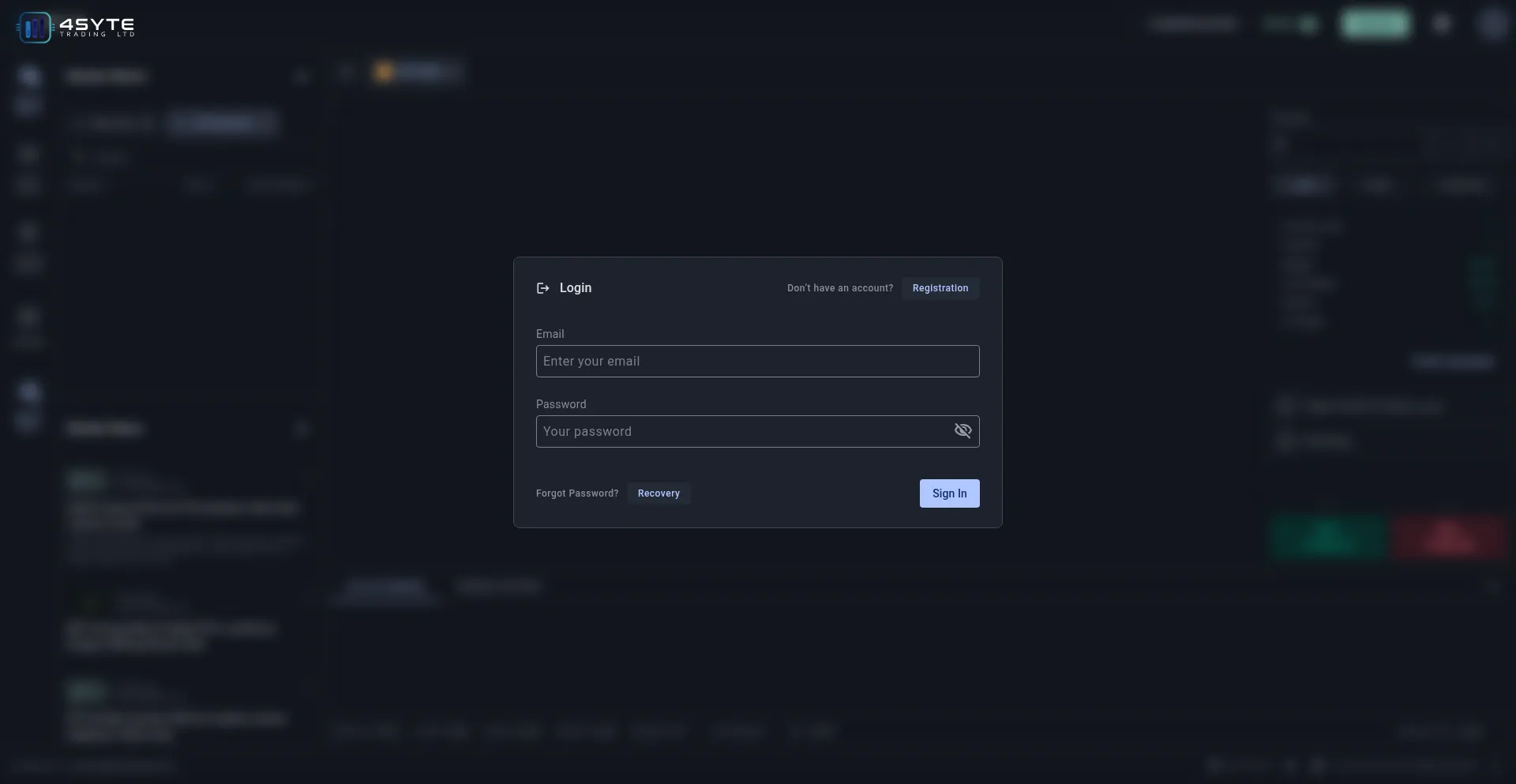Screen dimensions: 1516x784
Task: Click the login arrow icon beside Login heading
Action: tap(542, 288)
